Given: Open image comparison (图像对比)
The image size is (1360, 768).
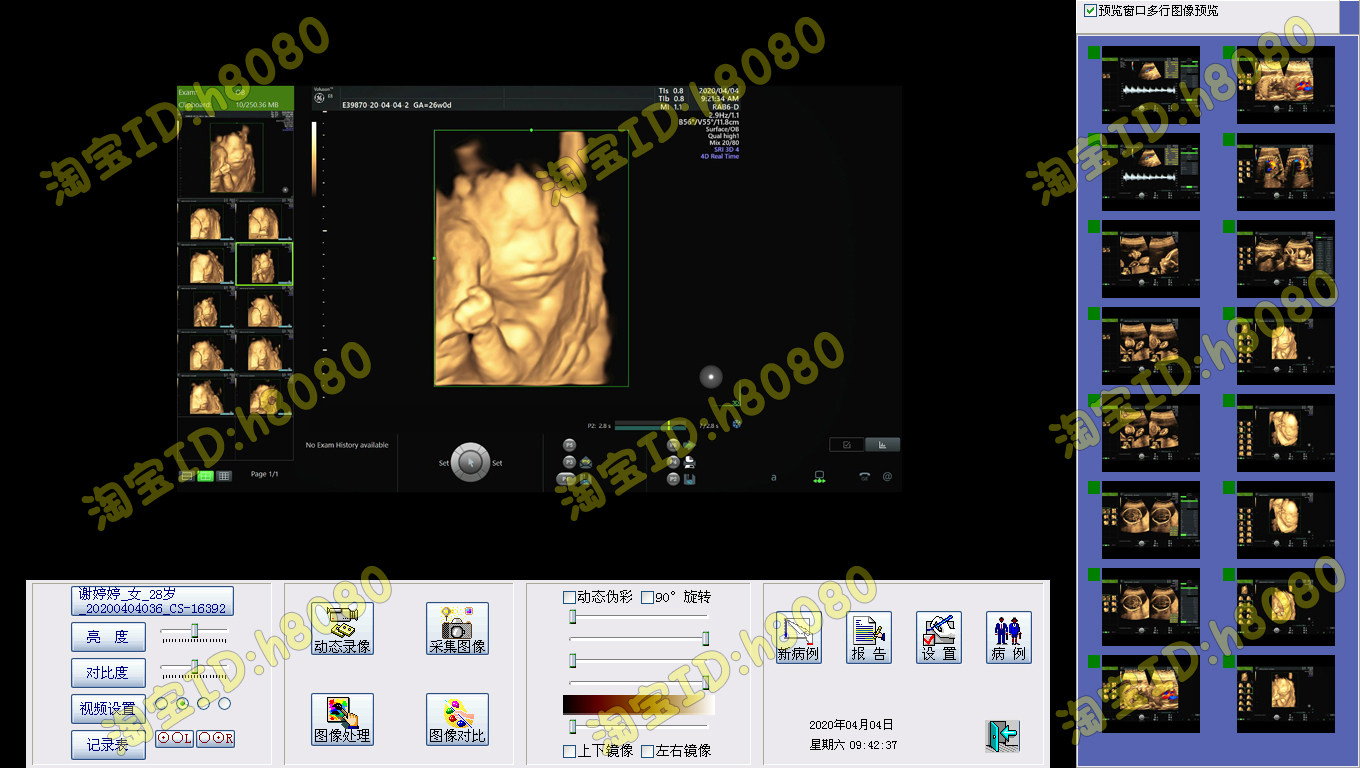Looking at the screenshot, I should point(457,719).
